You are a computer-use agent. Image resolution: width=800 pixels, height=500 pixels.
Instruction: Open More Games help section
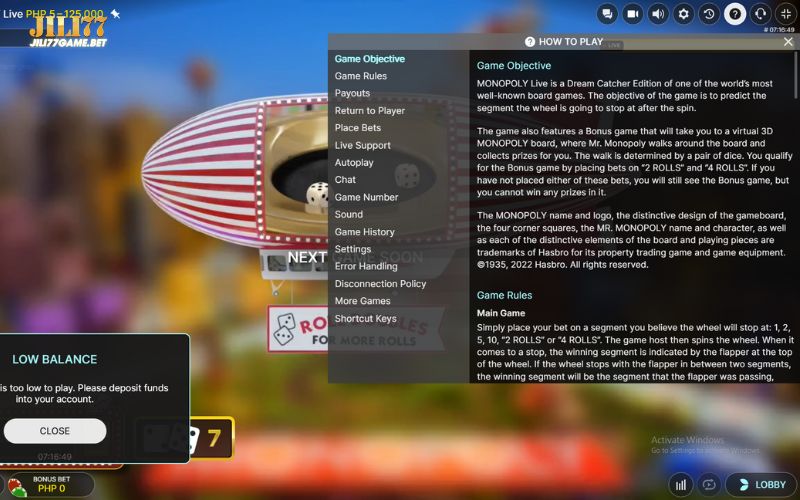tap(362, 301)
